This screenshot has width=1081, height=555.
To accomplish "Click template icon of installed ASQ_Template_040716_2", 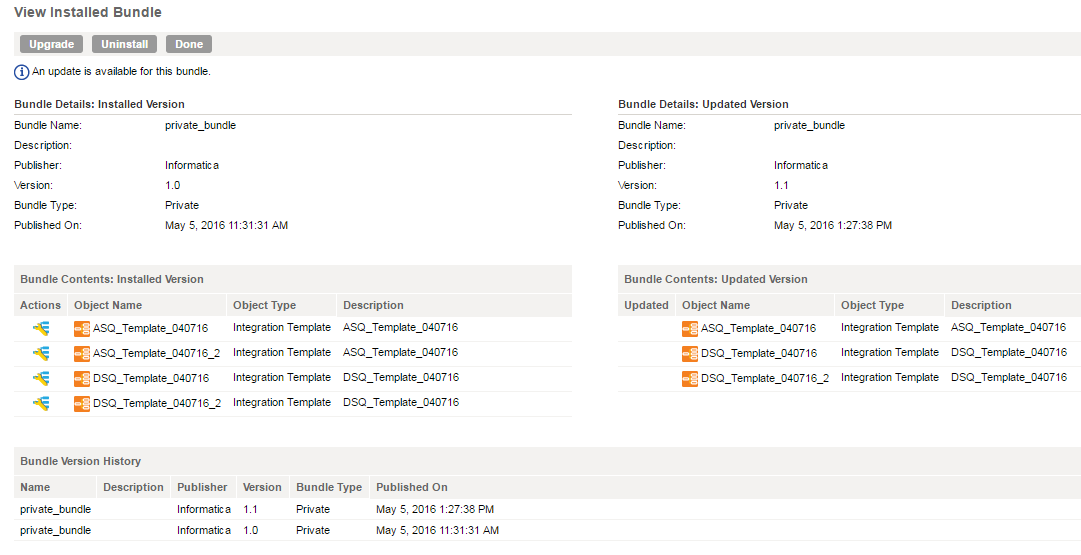I will pyautogui.click(x=82, y=354).
